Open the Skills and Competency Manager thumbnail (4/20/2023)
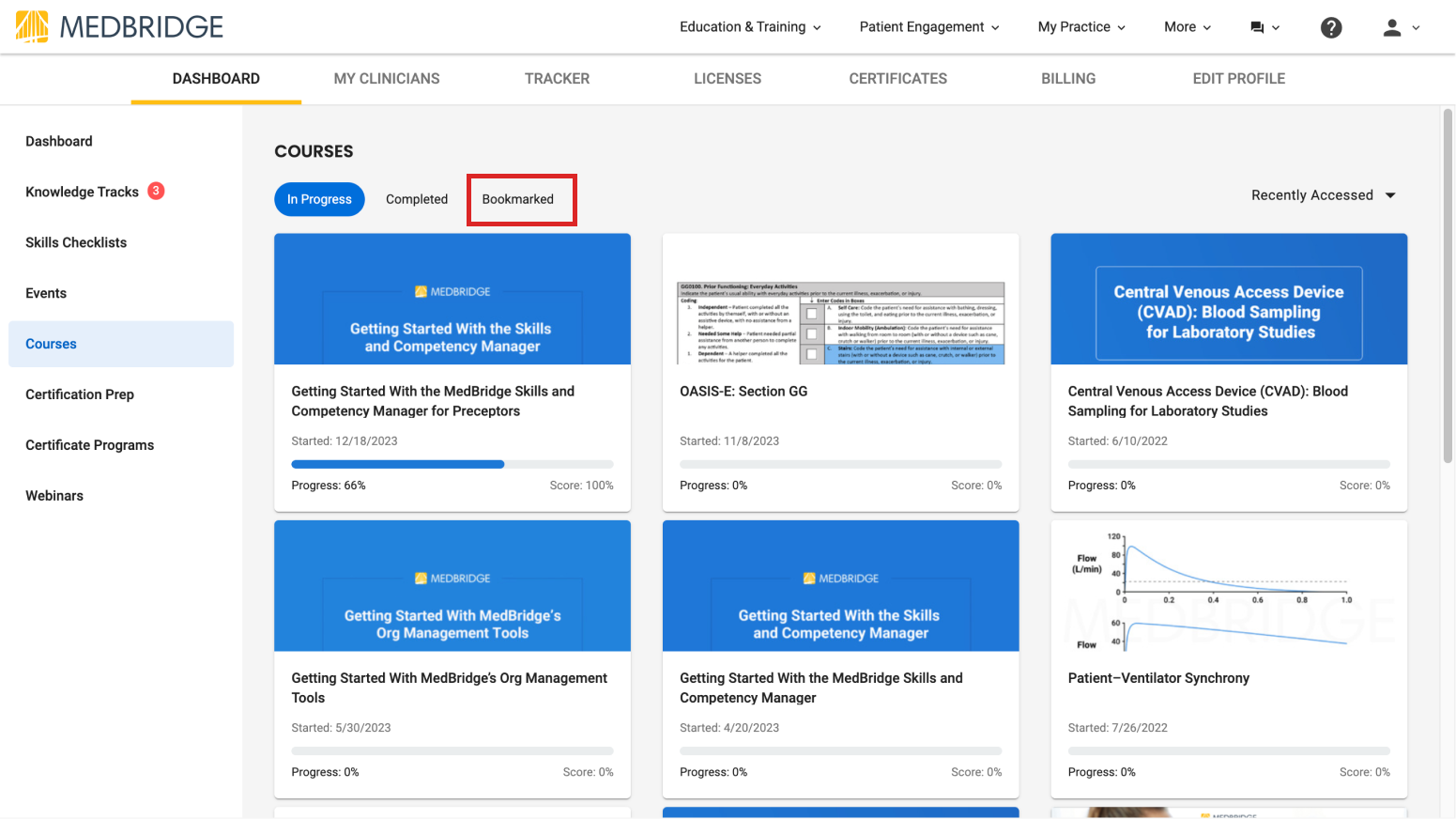The width and height of the screenshot is (1456, 819). [841, 586]
